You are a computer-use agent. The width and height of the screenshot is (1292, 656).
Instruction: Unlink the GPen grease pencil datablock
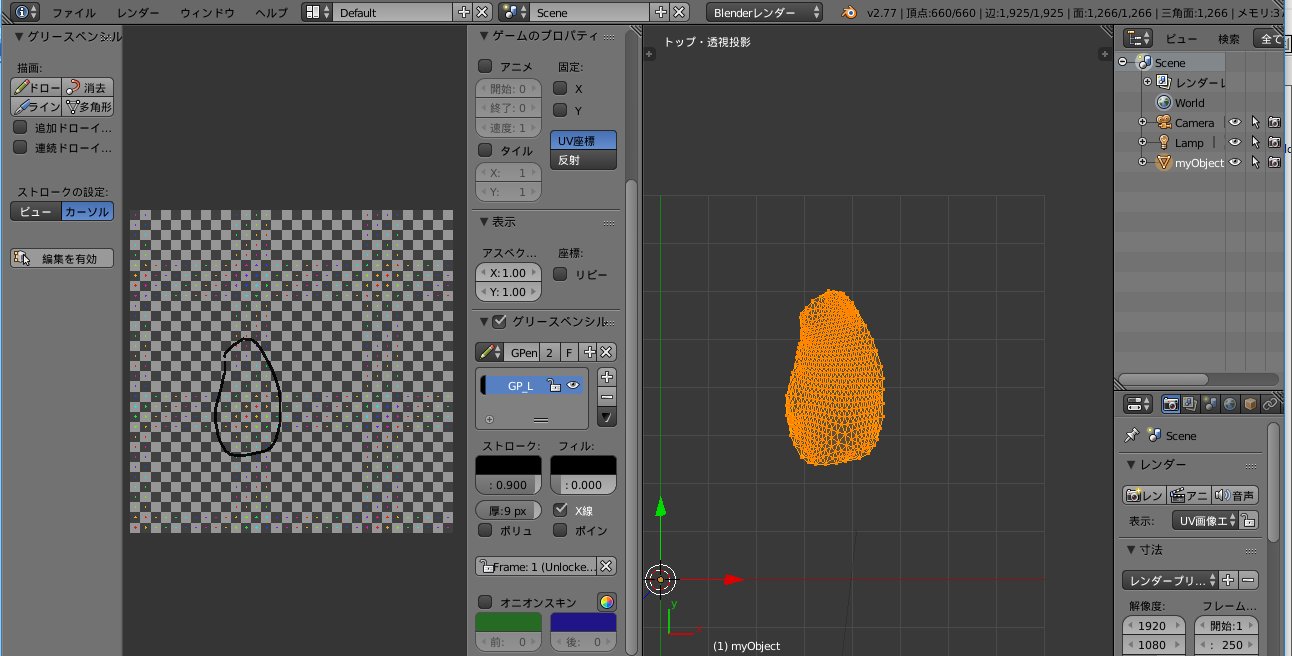pyautogui.click(x=606, y=352)
